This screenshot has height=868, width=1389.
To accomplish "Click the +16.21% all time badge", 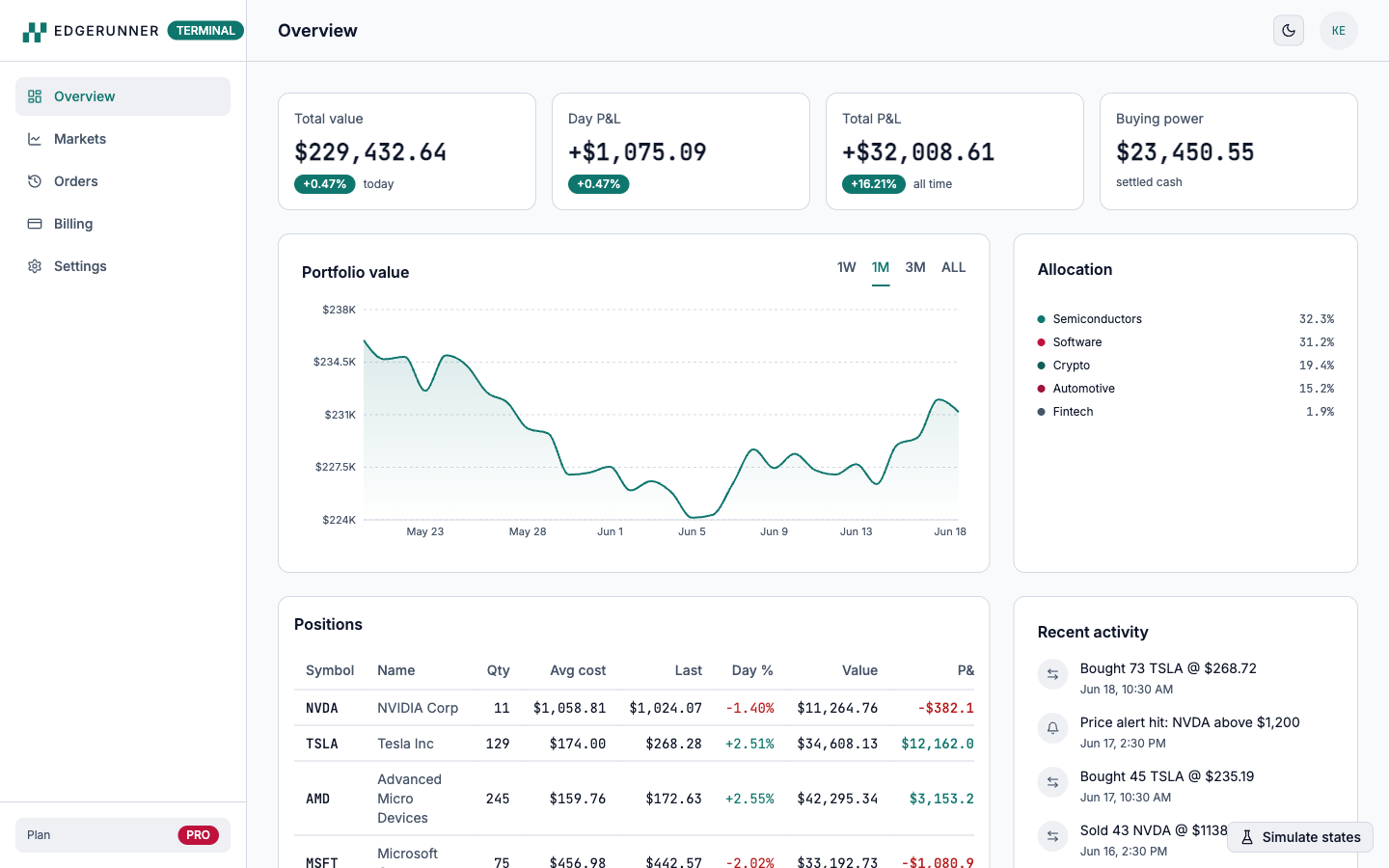I will pyautogui.click(x=874, y=184).
